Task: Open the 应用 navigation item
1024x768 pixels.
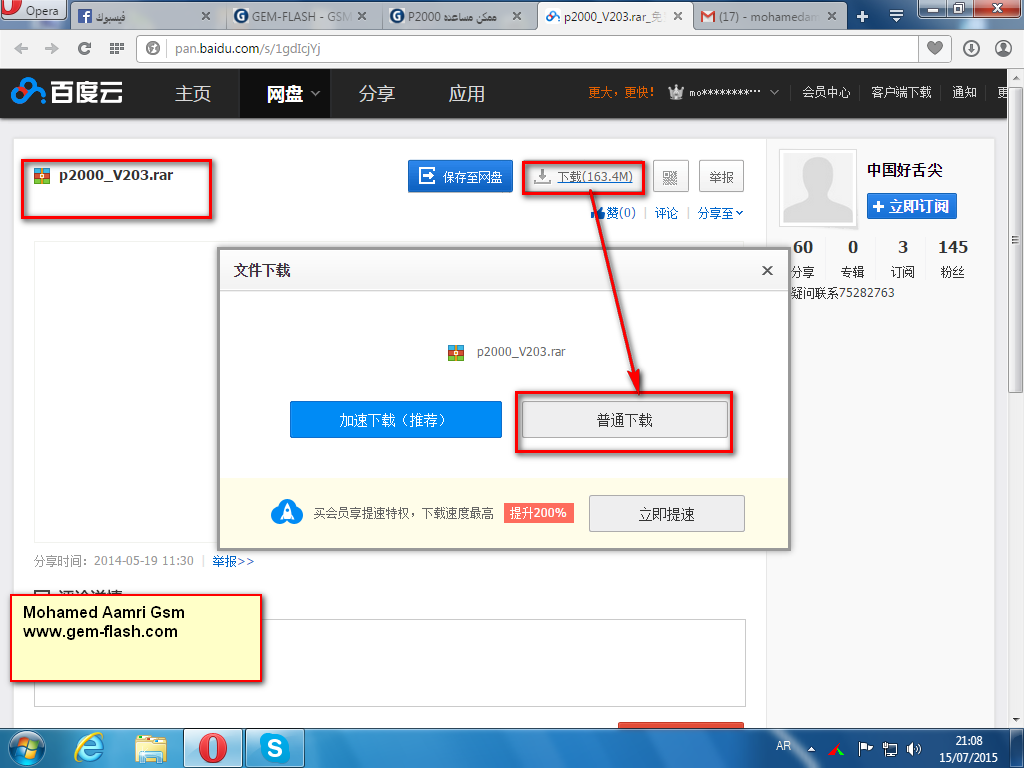Action: tap(467, 93)
